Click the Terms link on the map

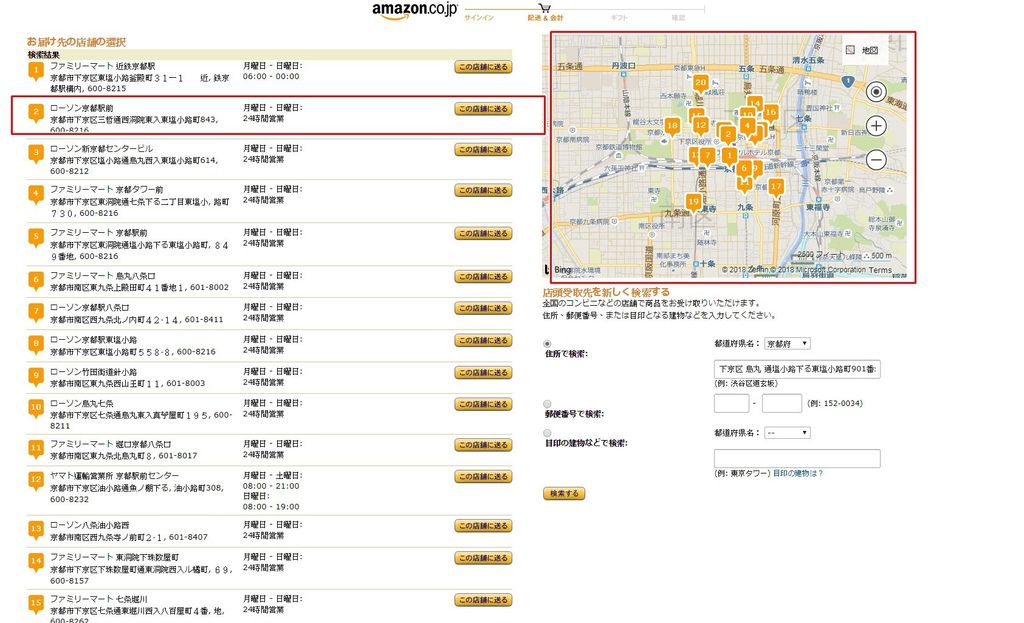pyautogui.click(x=880, y=270)
